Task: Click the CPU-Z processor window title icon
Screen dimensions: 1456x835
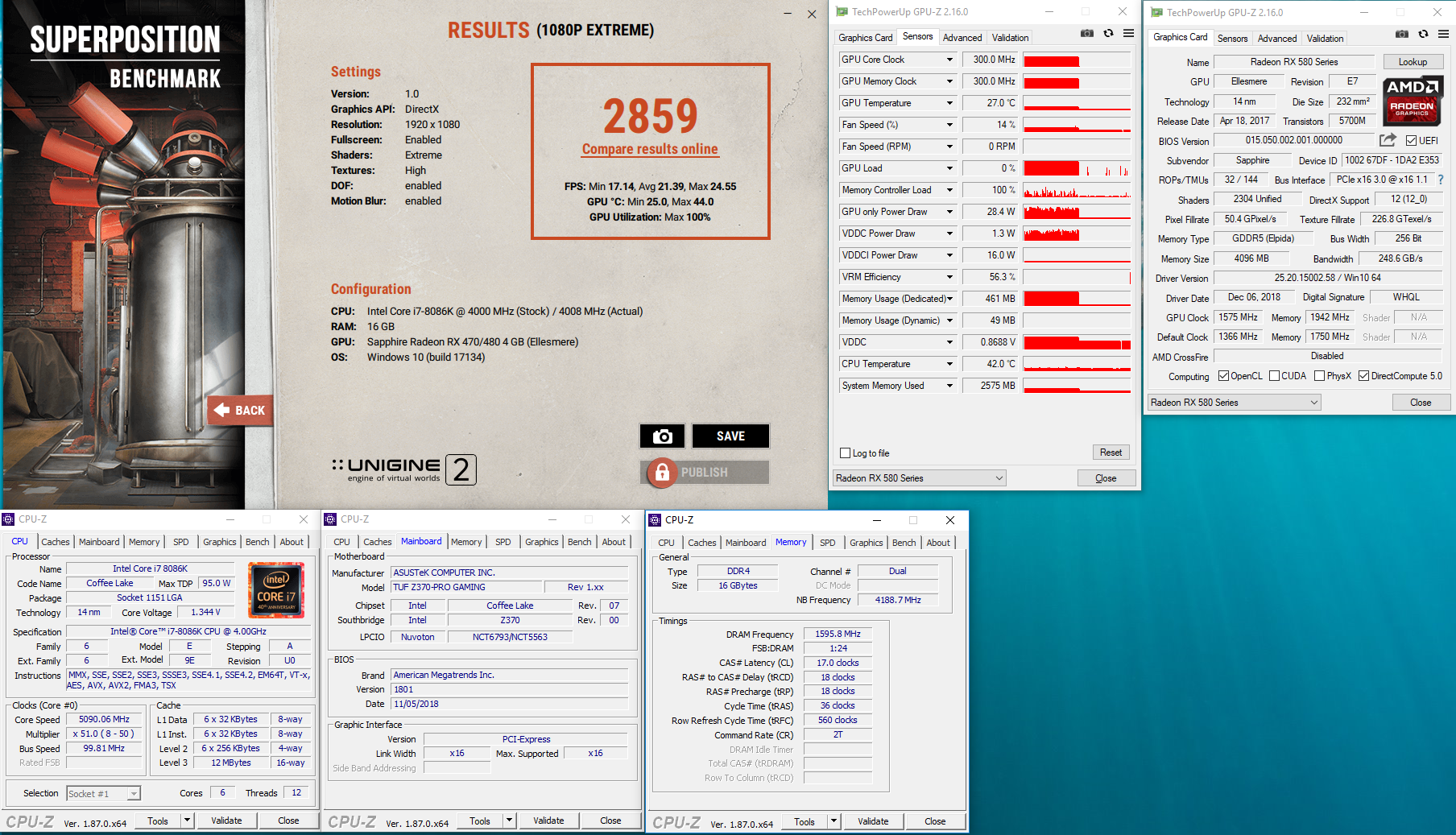Action: pos(9,519)
